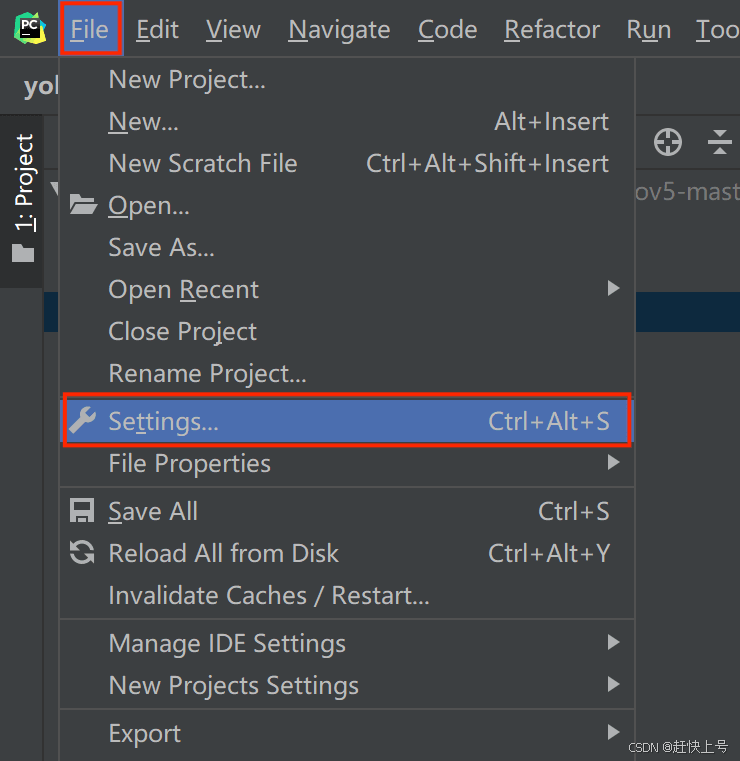Screen dimensions: 740x761
Task: Expand the Manage IDE Settings submenu
Action: pos(613,643)
